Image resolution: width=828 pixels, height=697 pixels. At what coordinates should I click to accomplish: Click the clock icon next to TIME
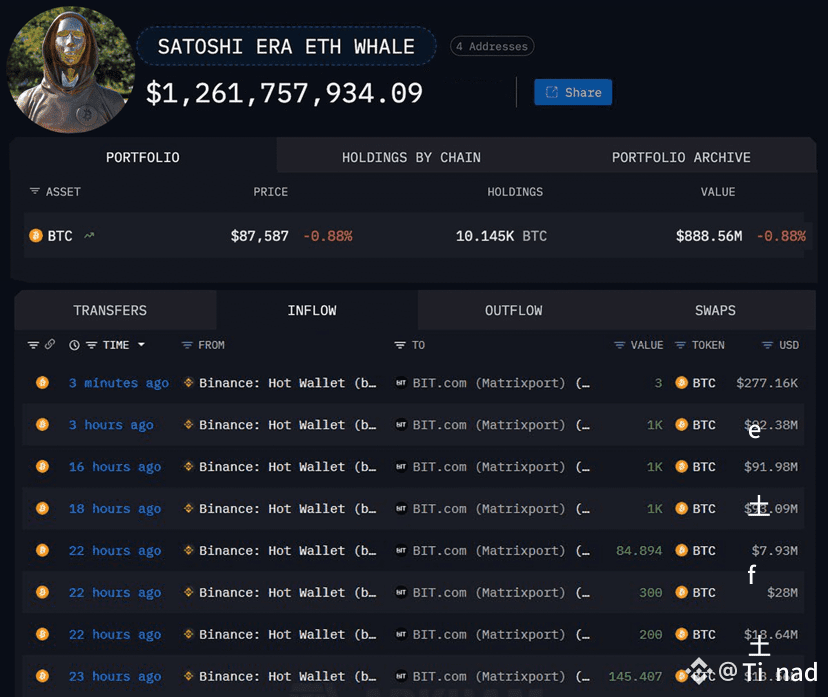pyautogui.click(x=74, y=345)
